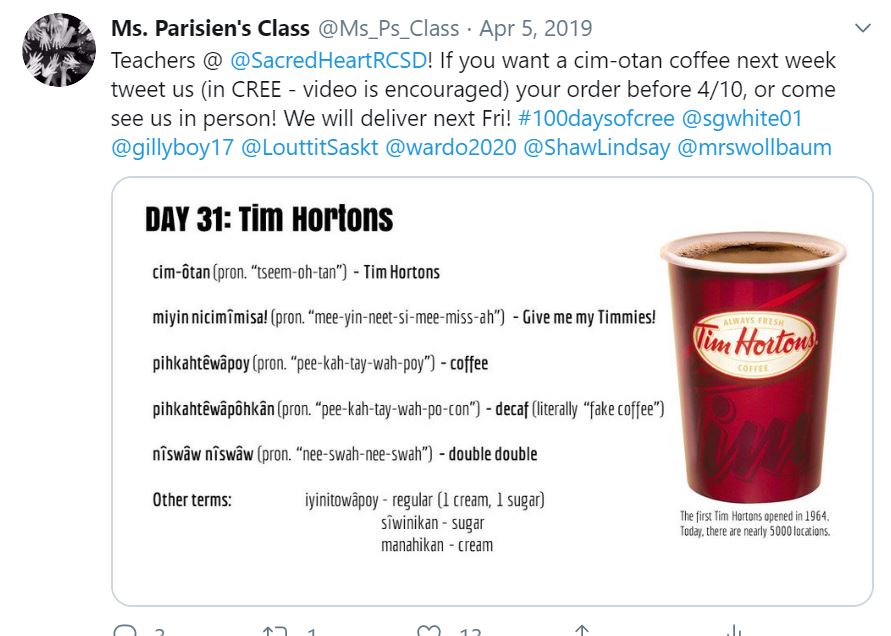Screen dimensions: 891x636
Task: Open the @wardo2020 mention
Action: click(x=451, y=147)
